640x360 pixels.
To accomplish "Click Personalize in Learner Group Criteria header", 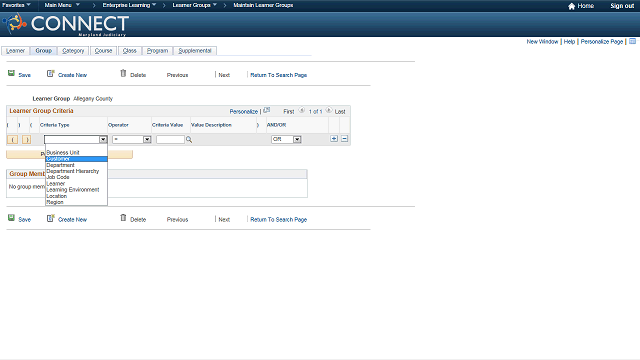I will click(244, 111).
